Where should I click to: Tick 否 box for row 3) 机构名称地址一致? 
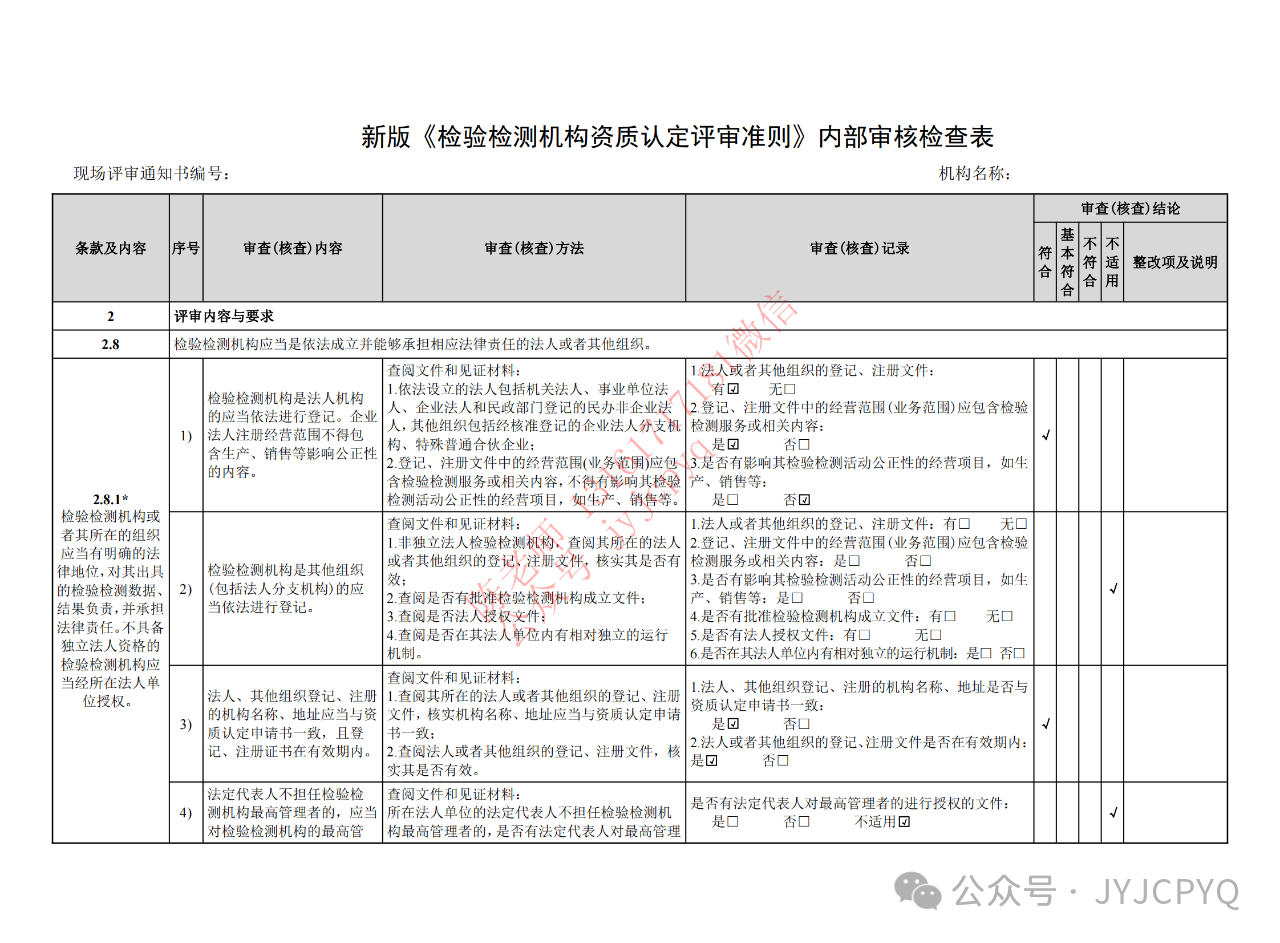[x=803, y=723]
